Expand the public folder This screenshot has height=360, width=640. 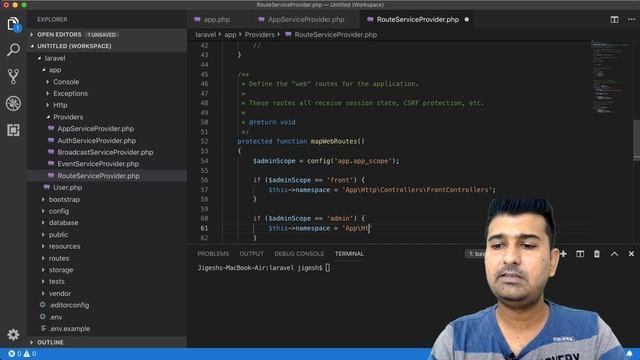click(x=58, y=235)
